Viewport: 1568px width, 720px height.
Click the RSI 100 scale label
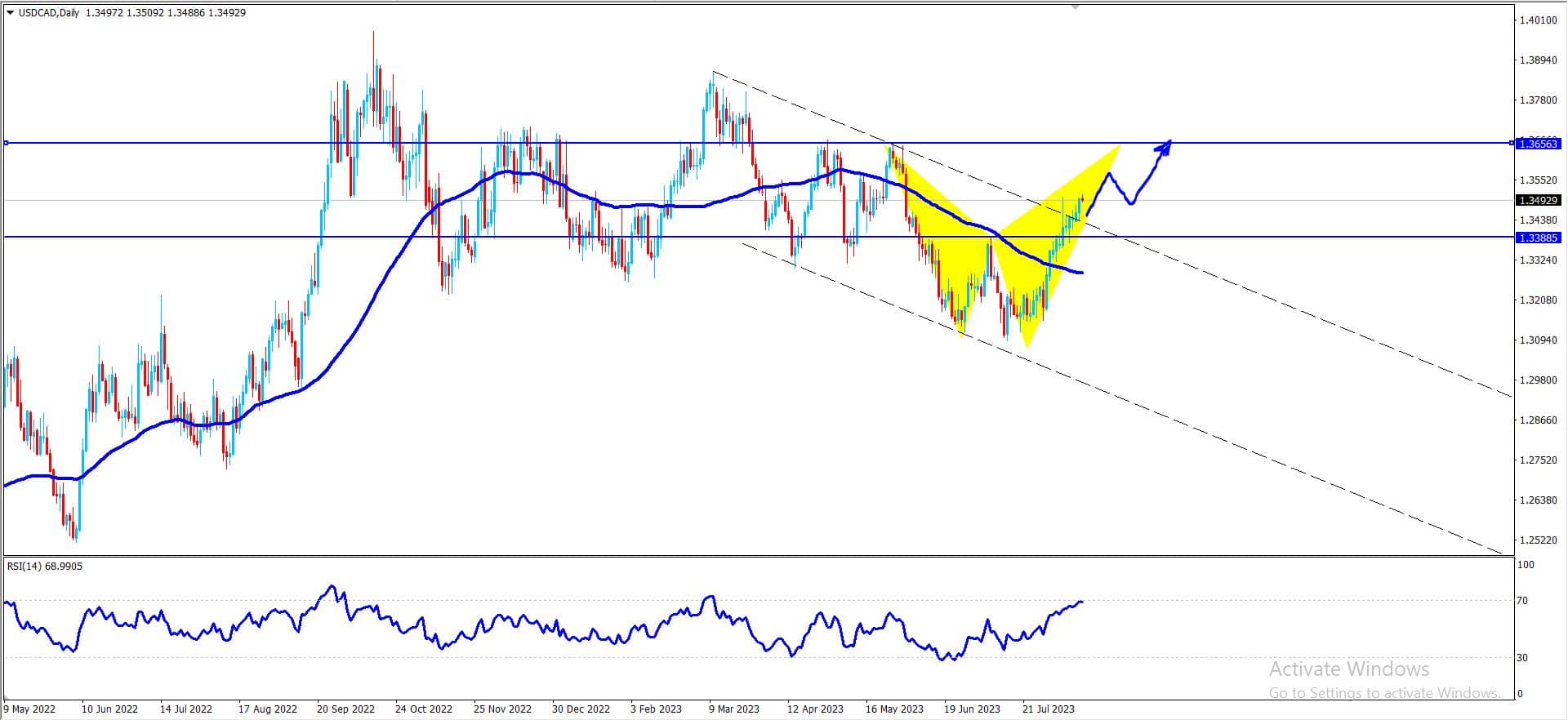(1526, 565)
